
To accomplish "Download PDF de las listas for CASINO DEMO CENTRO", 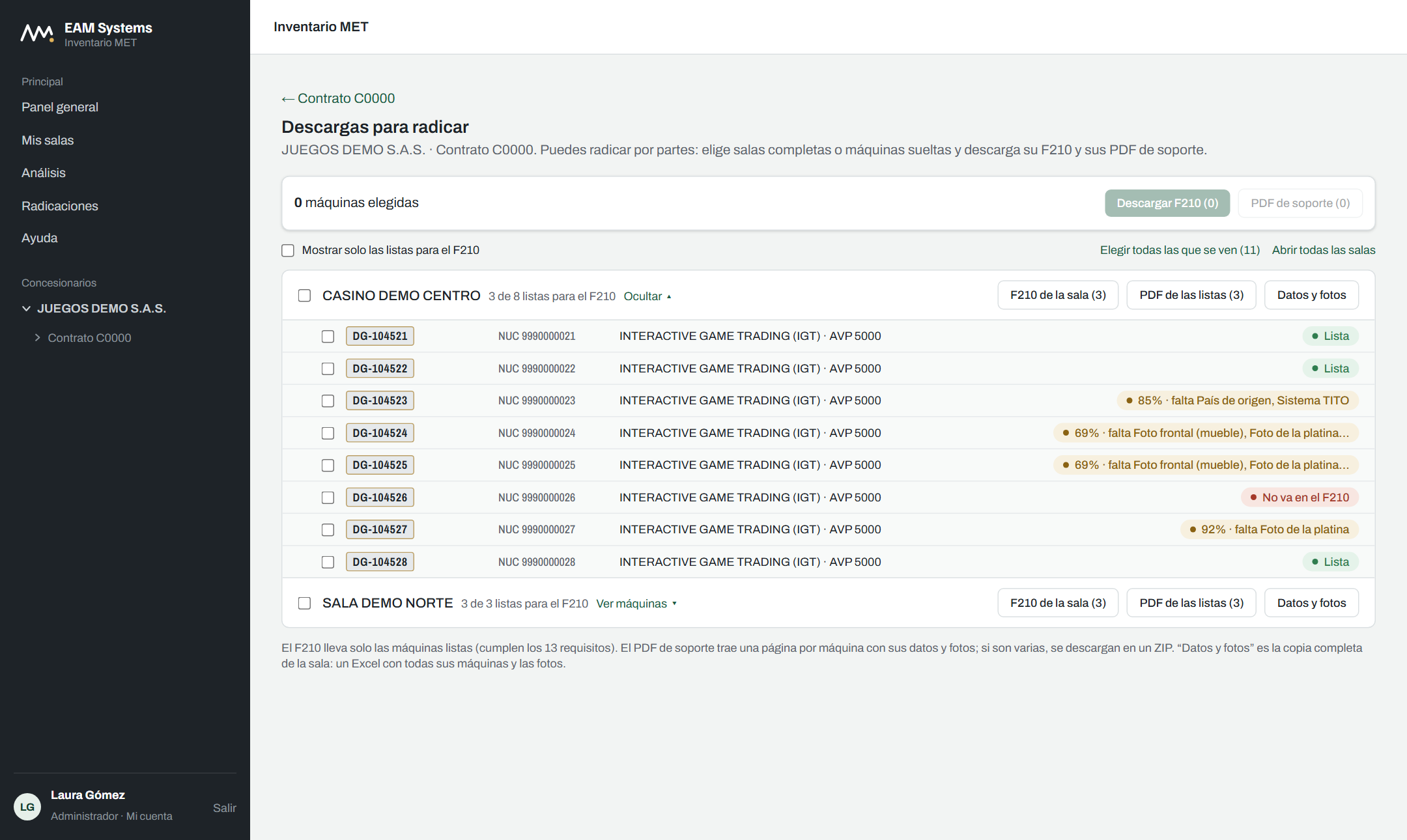I will point(1191,295).
